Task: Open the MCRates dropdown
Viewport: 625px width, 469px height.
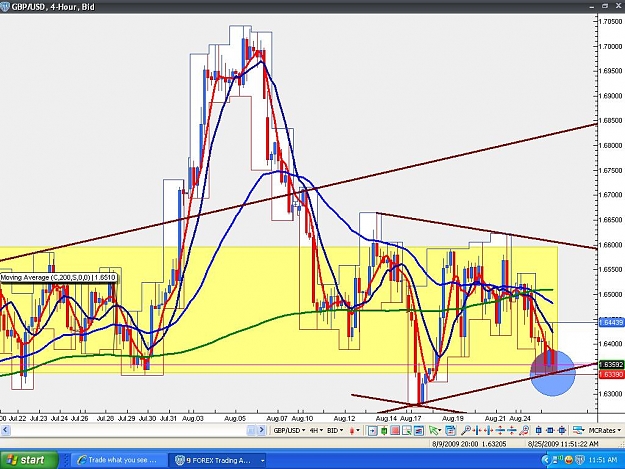Action: pyautogui.click(x=604, y=430)
